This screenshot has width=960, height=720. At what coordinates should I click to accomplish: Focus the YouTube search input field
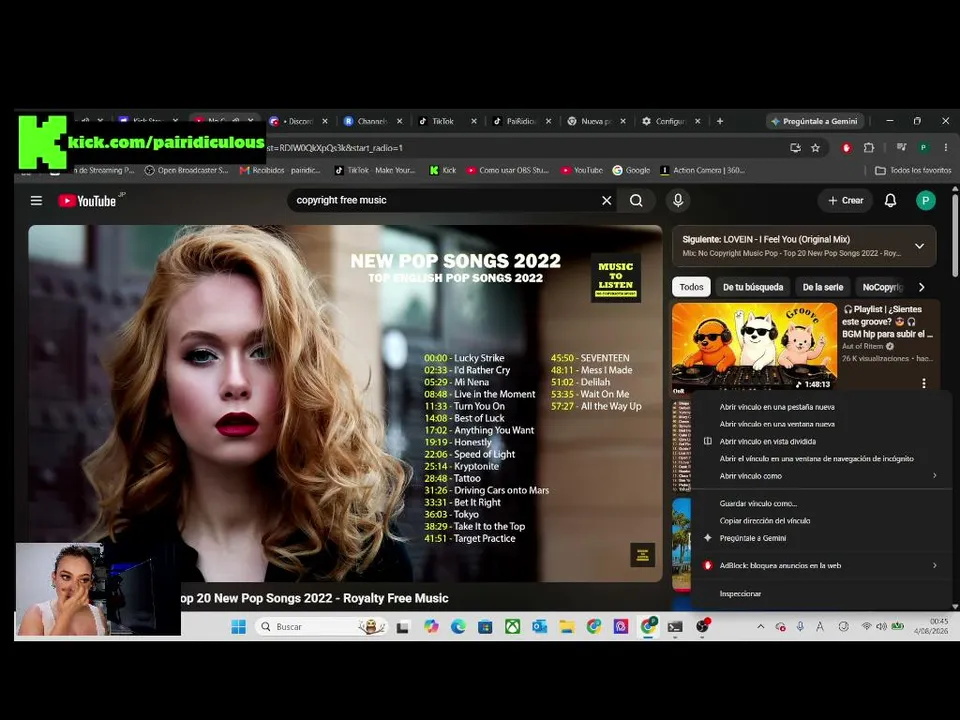[444, 201]
